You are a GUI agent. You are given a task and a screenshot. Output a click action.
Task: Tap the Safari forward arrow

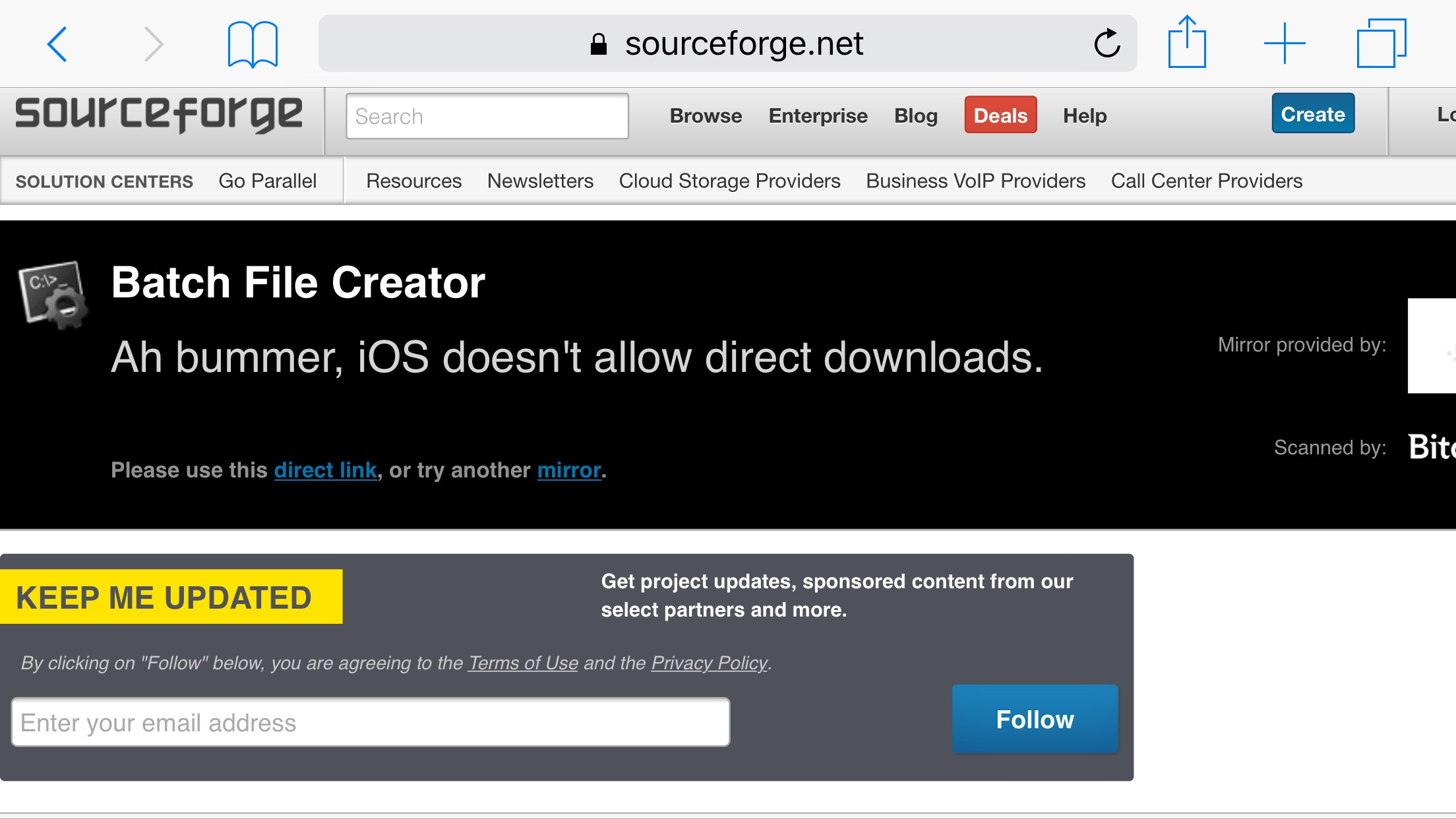click(153, 44)
